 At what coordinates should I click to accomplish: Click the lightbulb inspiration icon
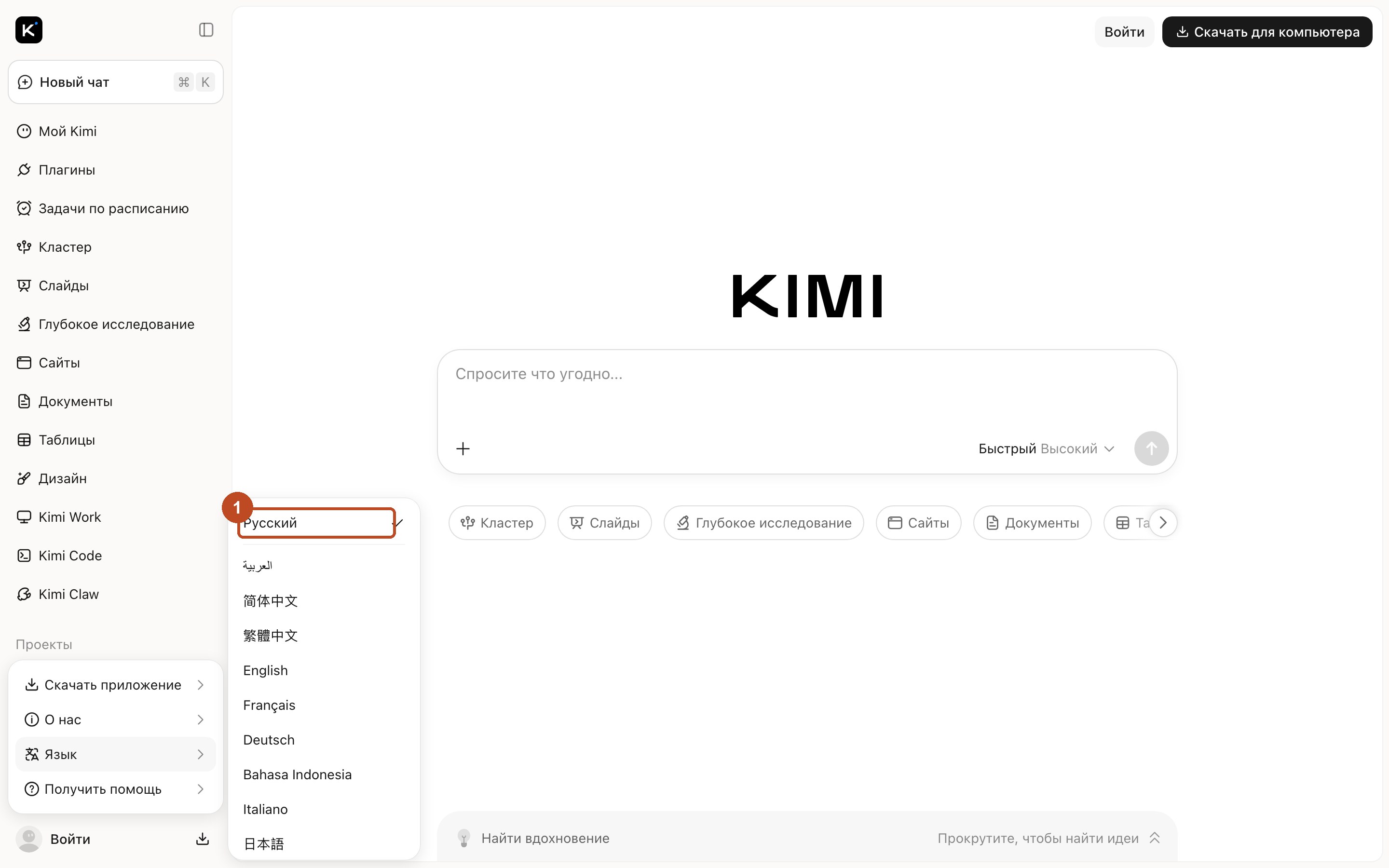point(464,838)
